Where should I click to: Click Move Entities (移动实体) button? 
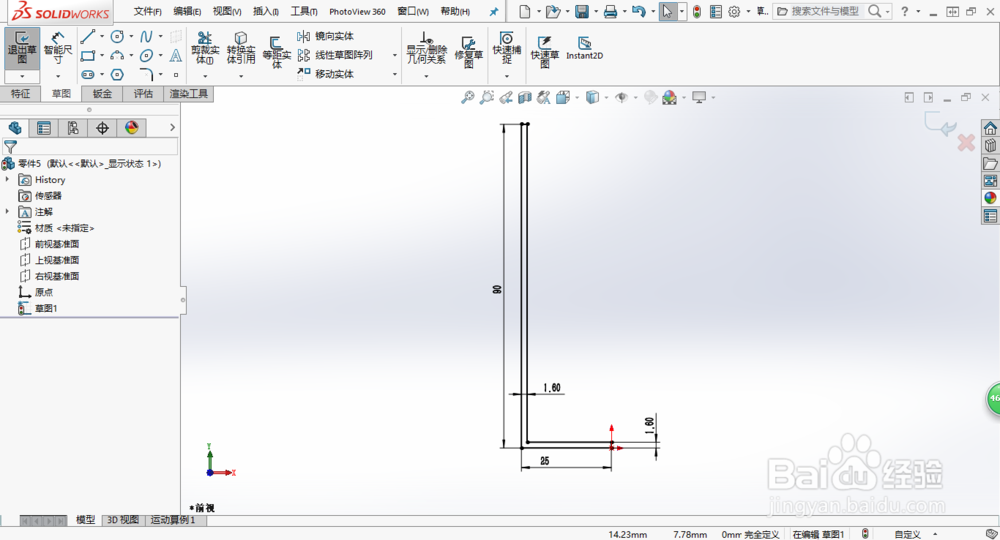pos(326,74)
